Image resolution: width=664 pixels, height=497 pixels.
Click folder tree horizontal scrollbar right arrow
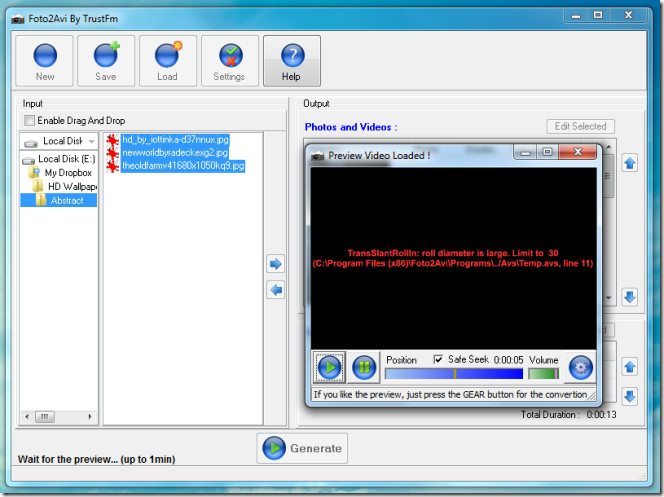[x=90, y=417]
